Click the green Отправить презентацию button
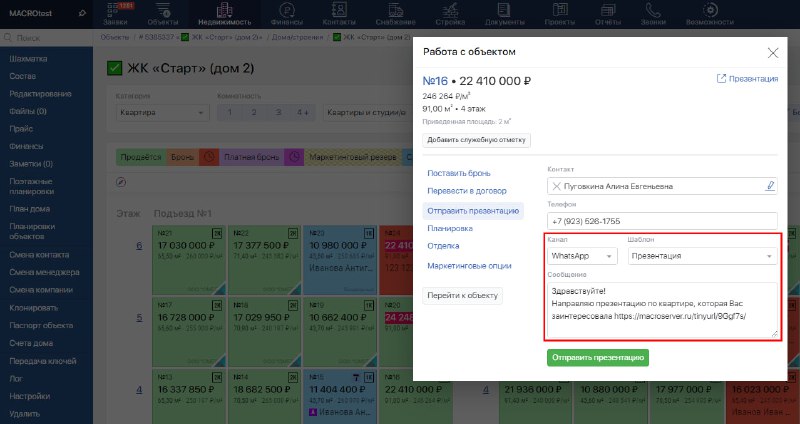Image resolution: width=800 pixels, height=424 pixels. click(598, 358)
